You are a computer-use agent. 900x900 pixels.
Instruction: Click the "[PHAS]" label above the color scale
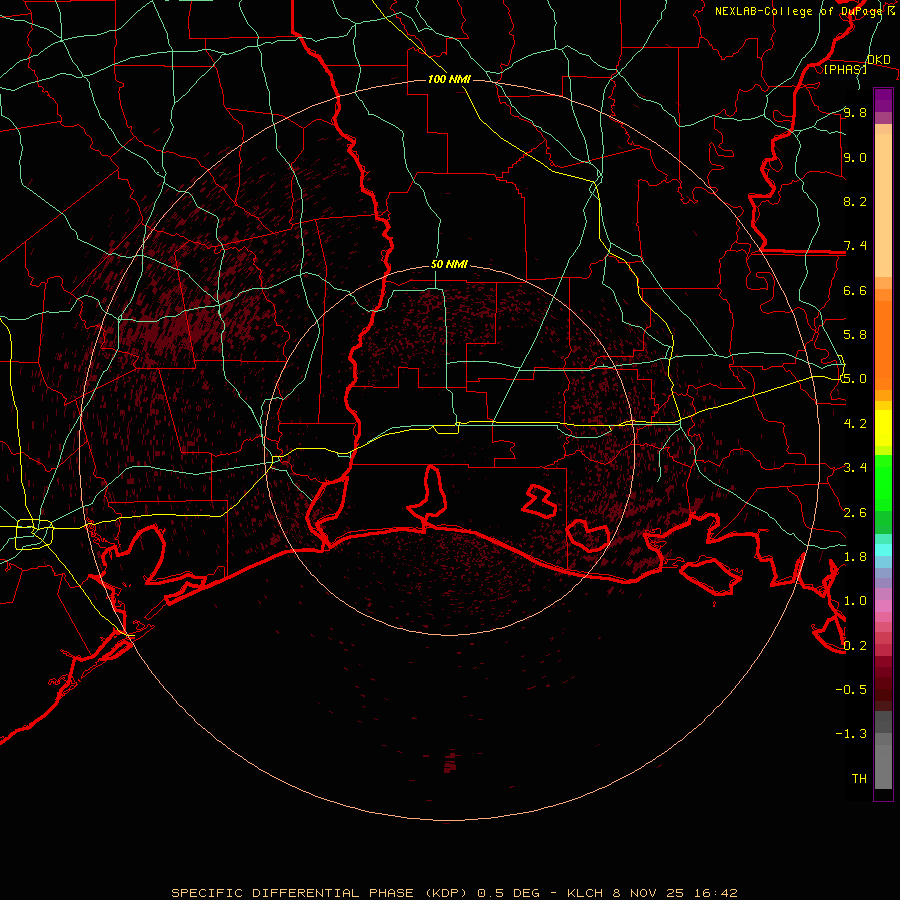[845, 69]
